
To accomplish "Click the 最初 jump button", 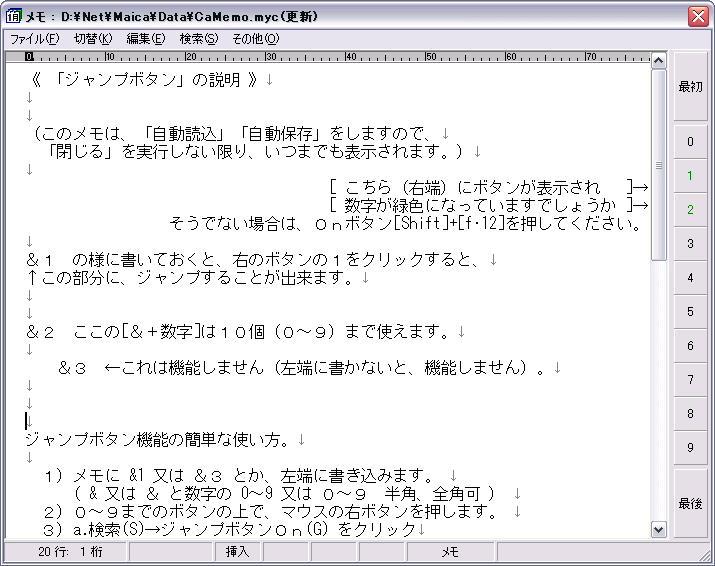I will coord(690,87).
